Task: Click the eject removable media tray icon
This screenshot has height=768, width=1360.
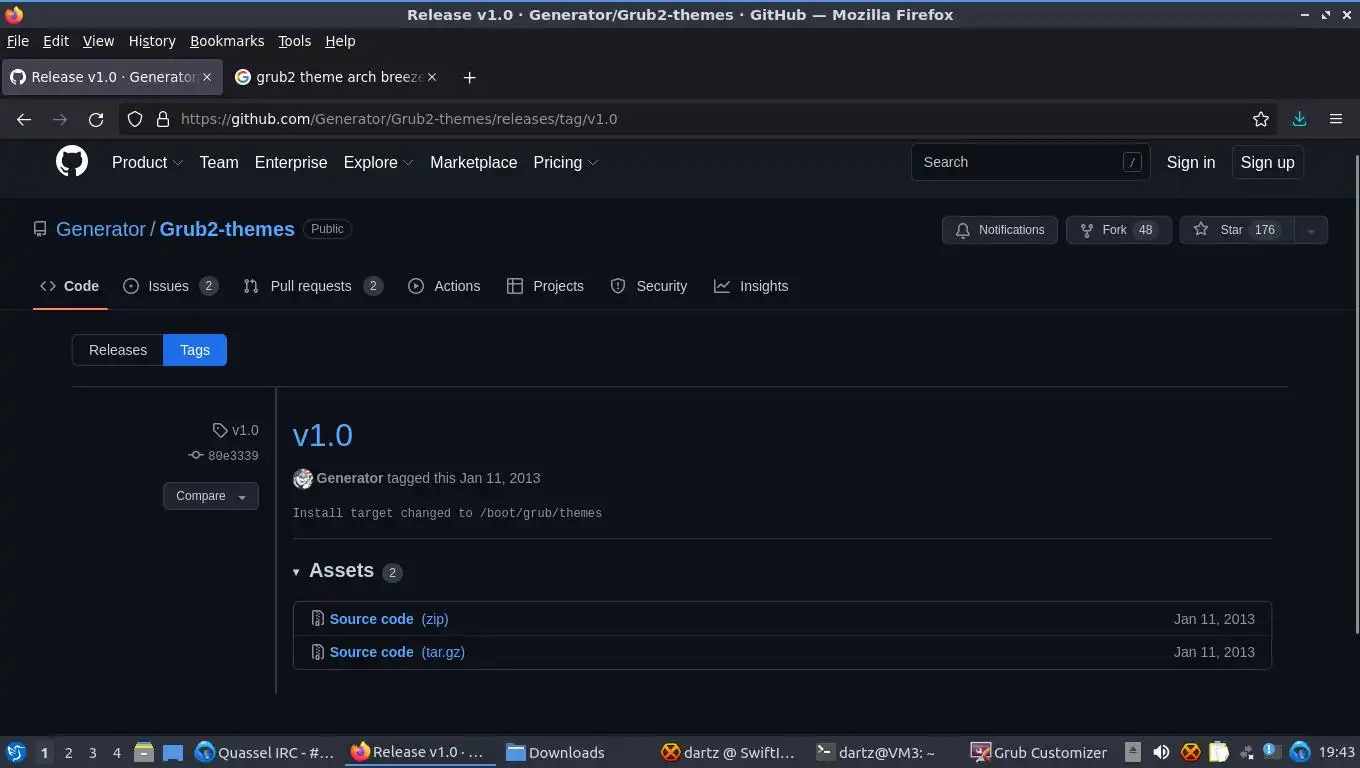Action: pyautogui.click(x=1132, y=752)
